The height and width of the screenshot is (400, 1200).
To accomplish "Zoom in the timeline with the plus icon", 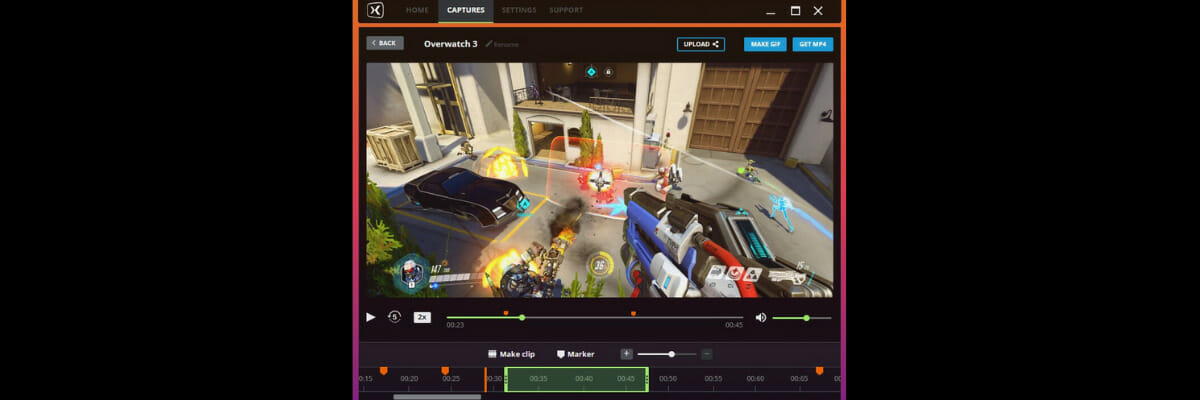I will 626,353.
